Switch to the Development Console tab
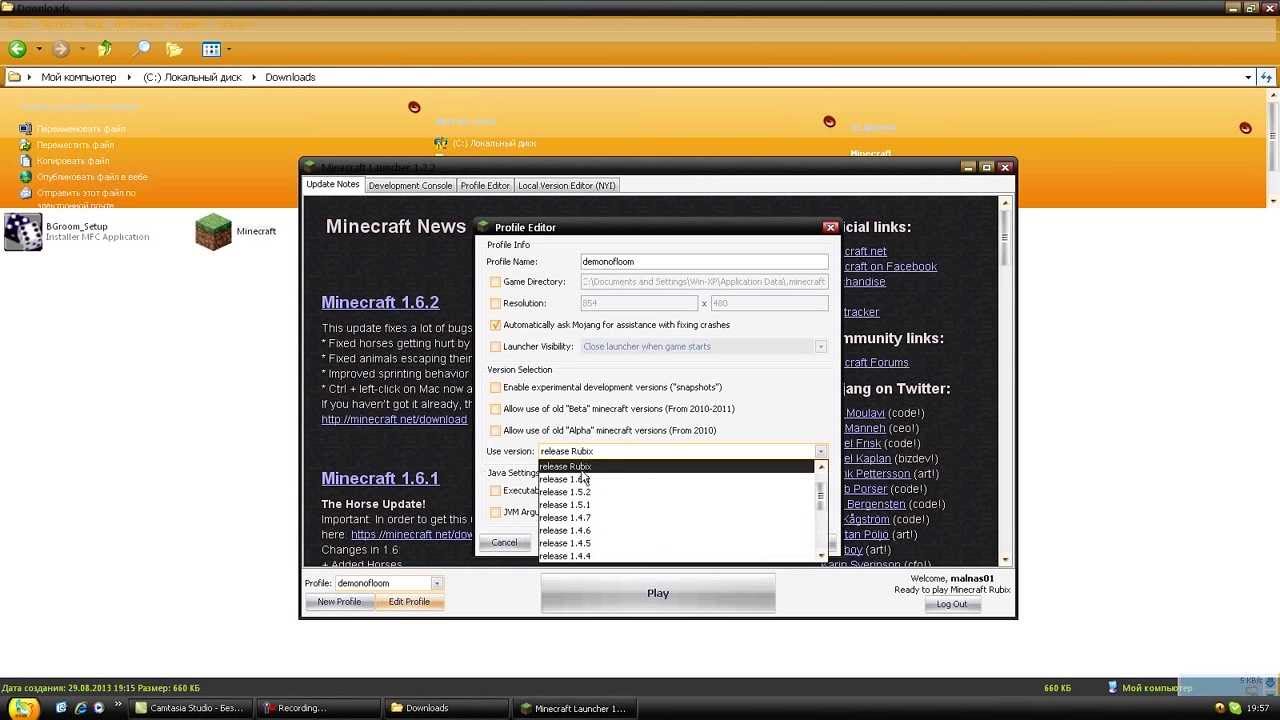The height and width of the screenshot is (720, 1280). tap(410, 186)
